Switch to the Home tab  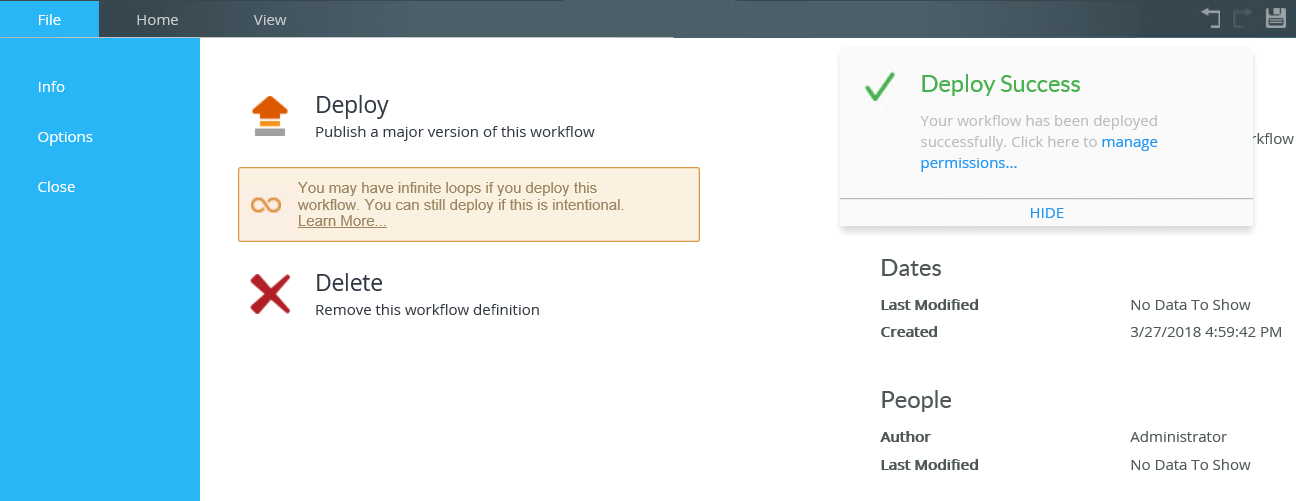pyautogui.click(x=157, y=19)
